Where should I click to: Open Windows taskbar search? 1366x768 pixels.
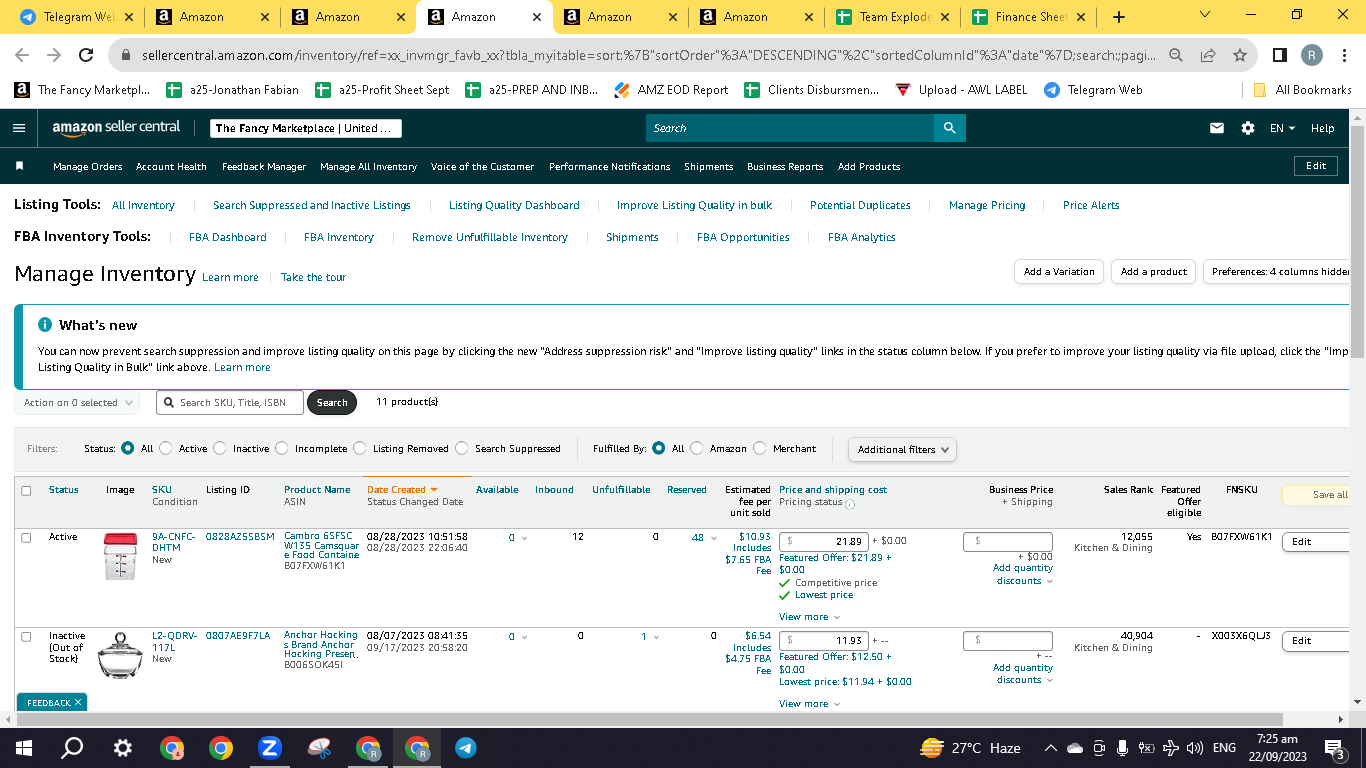click(x=72, y=748)
